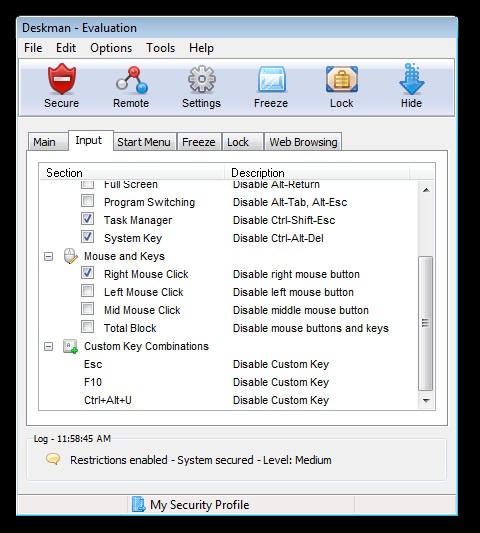The image size is (480, 533).
Task: Click 'Disable left mouse button' text
Action: coord(293,292)
